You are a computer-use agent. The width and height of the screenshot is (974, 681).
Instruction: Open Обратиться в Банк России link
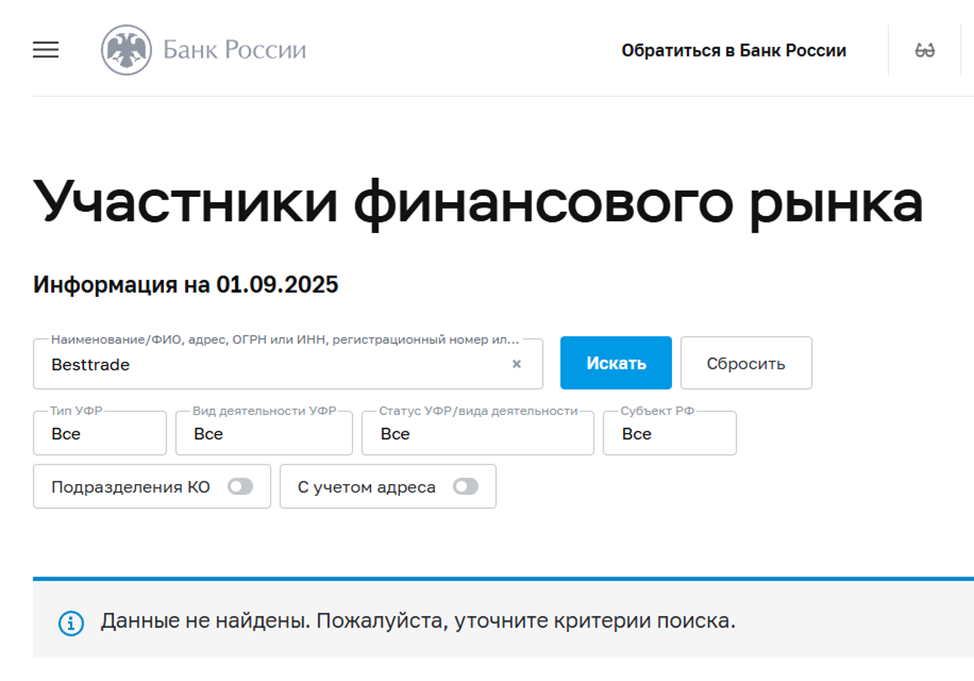click(x=734, y=50)
